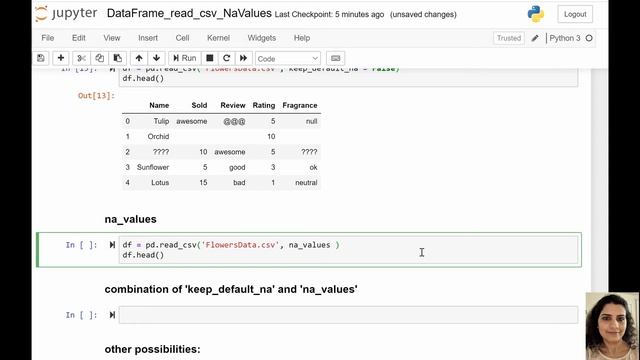This screenshot has width=640, height=360.
Task: Run the na_values cell via its side icon
Action: [112, 245]
